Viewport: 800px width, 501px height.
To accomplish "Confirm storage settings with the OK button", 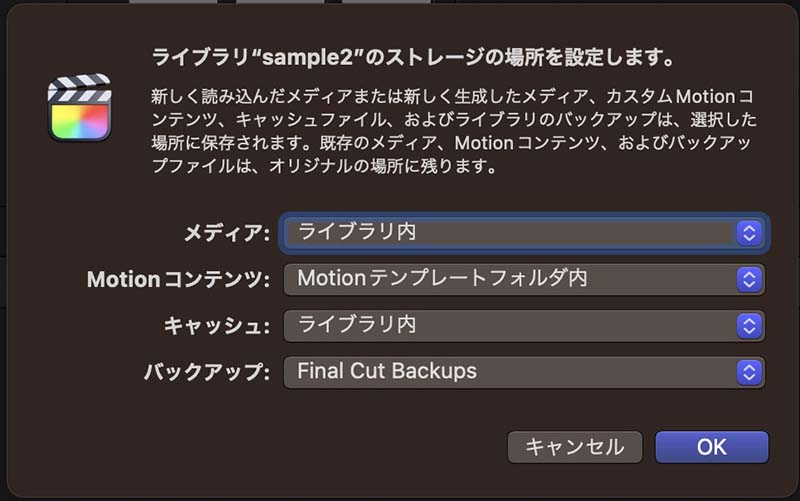I will point(712,447).
